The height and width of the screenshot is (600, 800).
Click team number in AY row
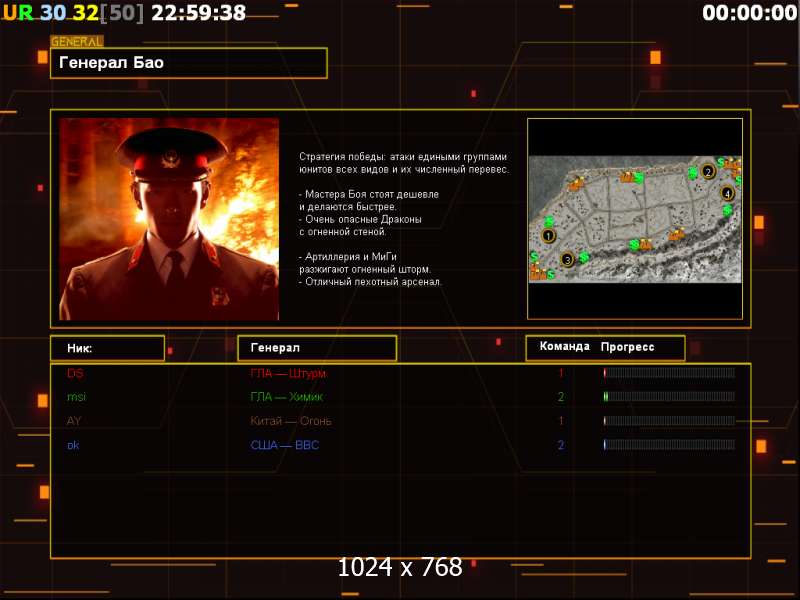(x=561, y=421)
